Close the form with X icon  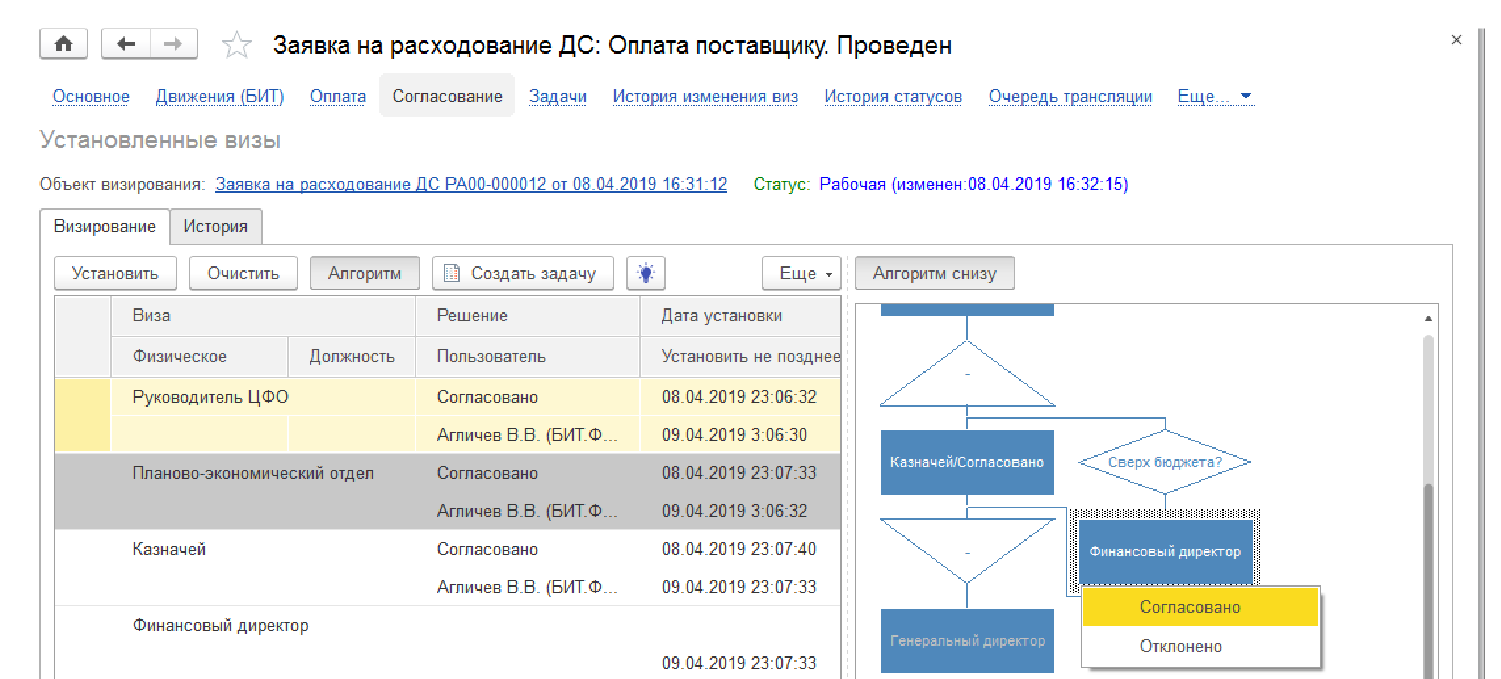tap(1456, 39)
